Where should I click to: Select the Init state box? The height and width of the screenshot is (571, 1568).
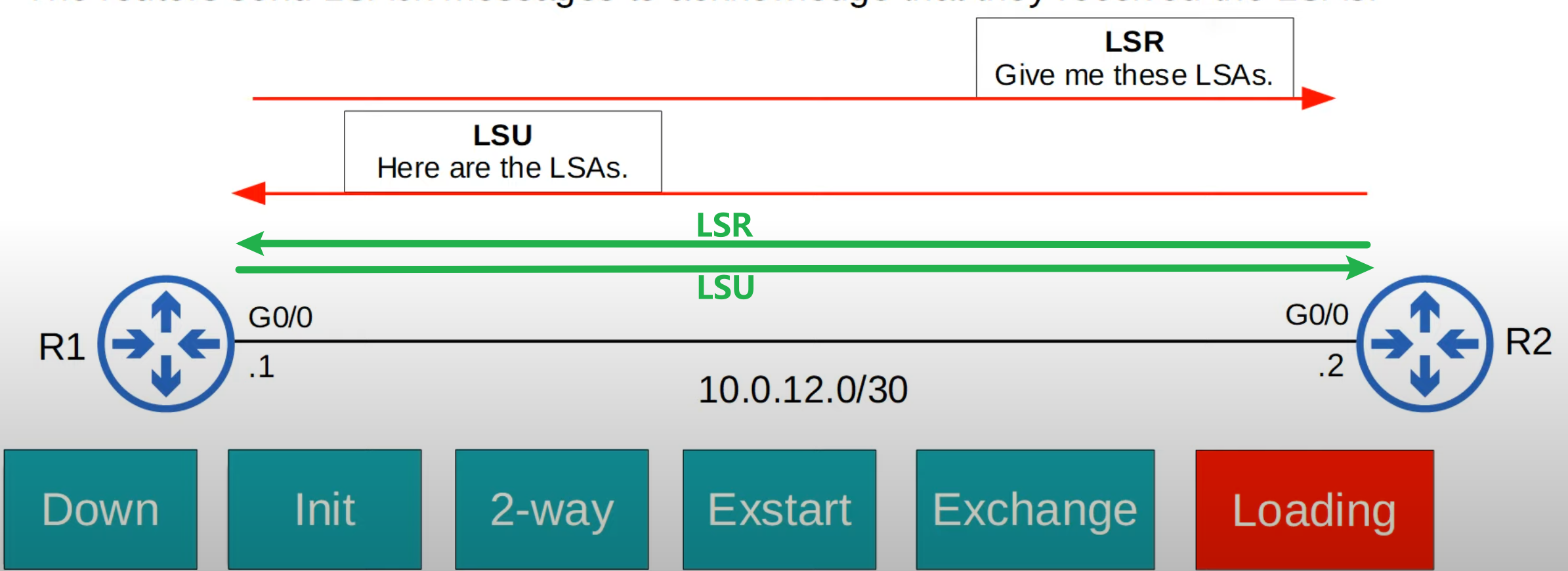325,509
